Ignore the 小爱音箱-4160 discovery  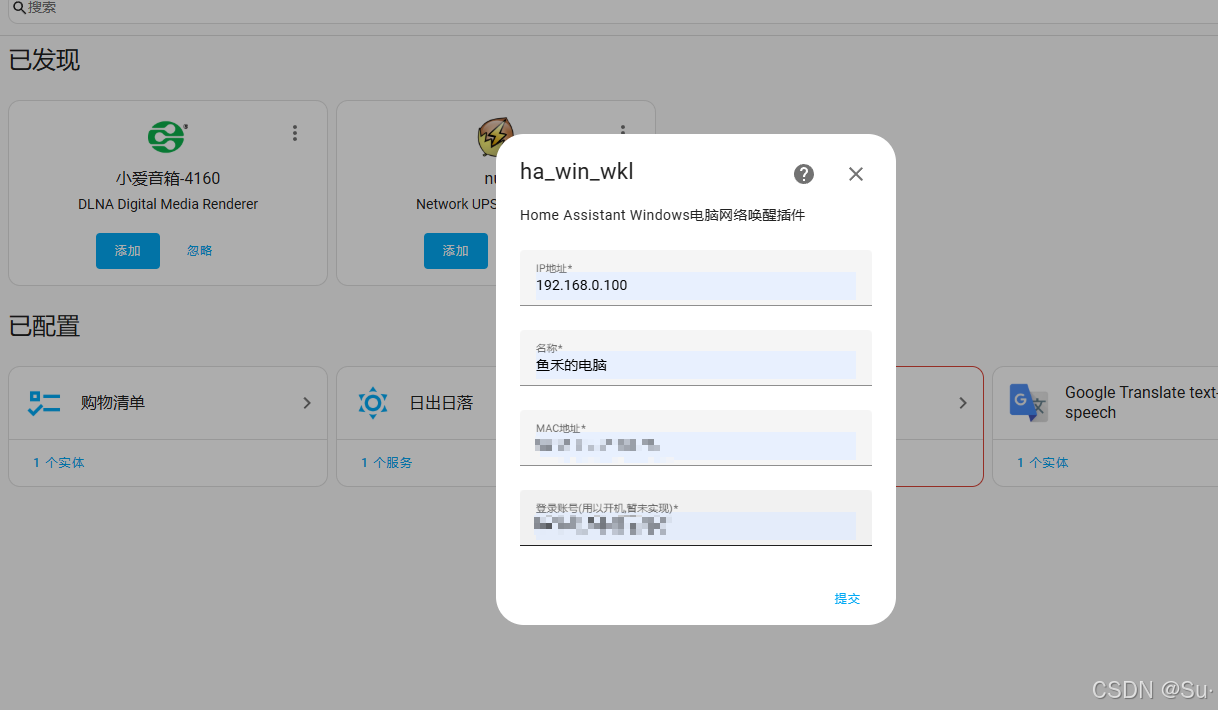point(200,251)
